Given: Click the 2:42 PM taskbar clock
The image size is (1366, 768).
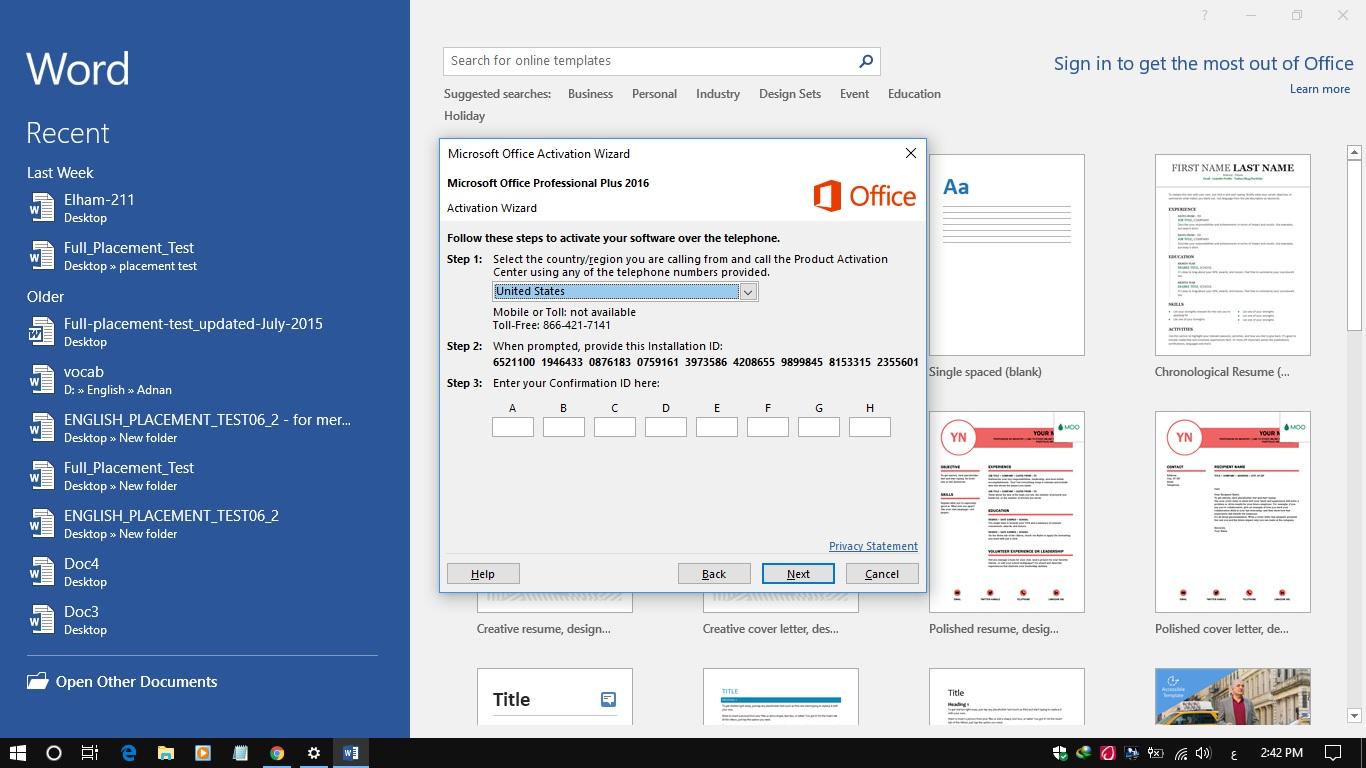Looking at the screenshot, I should pos(1281,753).
